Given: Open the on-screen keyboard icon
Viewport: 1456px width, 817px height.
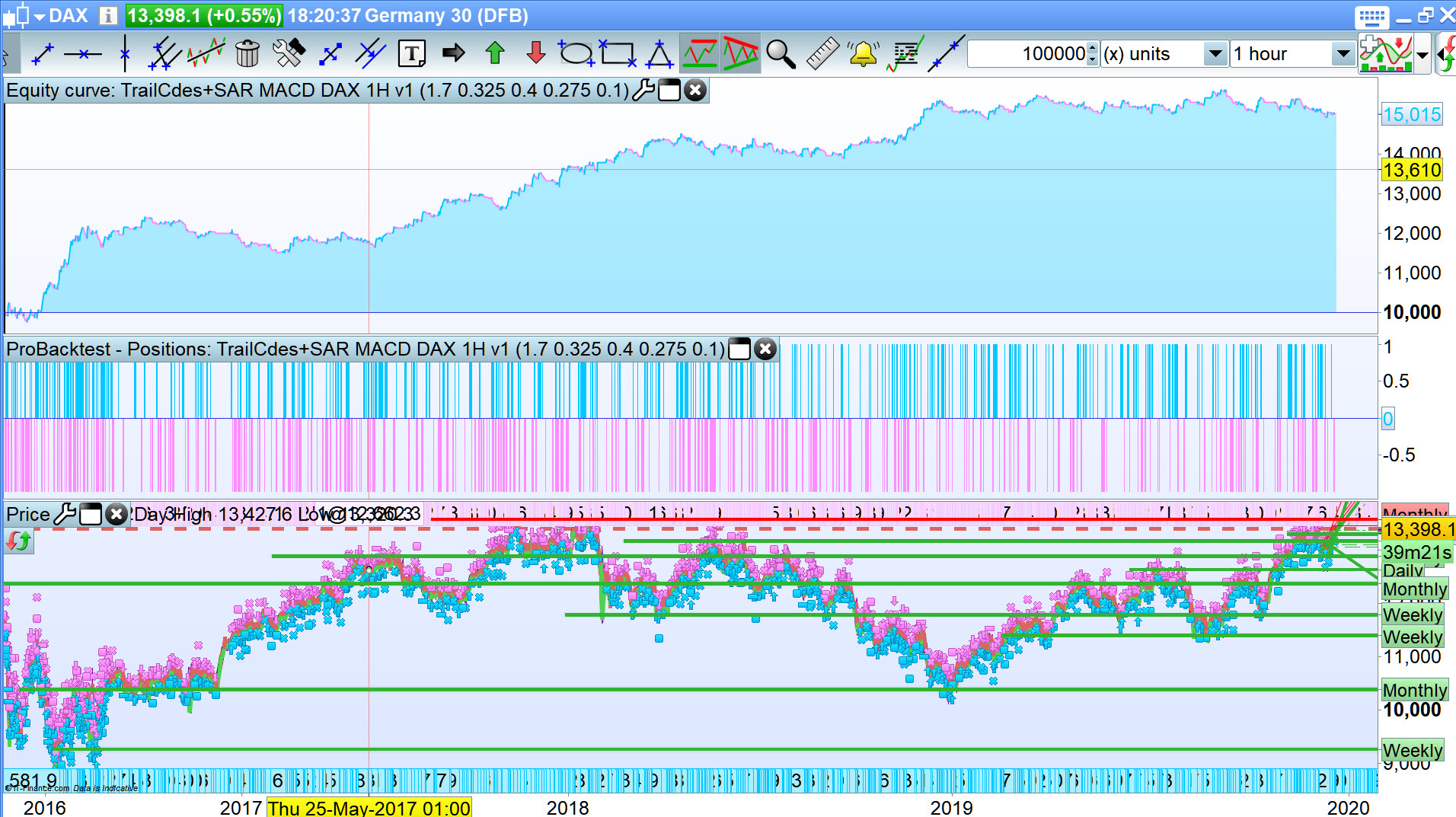Looking at the screenshot, I should click(x=1372, y=17).
